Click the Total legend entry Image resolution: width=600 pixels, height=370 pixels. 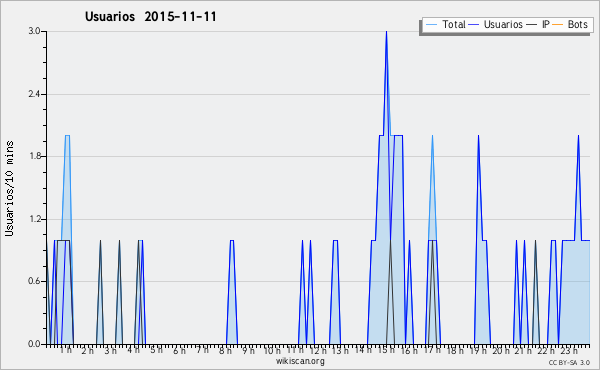[445, 24]
